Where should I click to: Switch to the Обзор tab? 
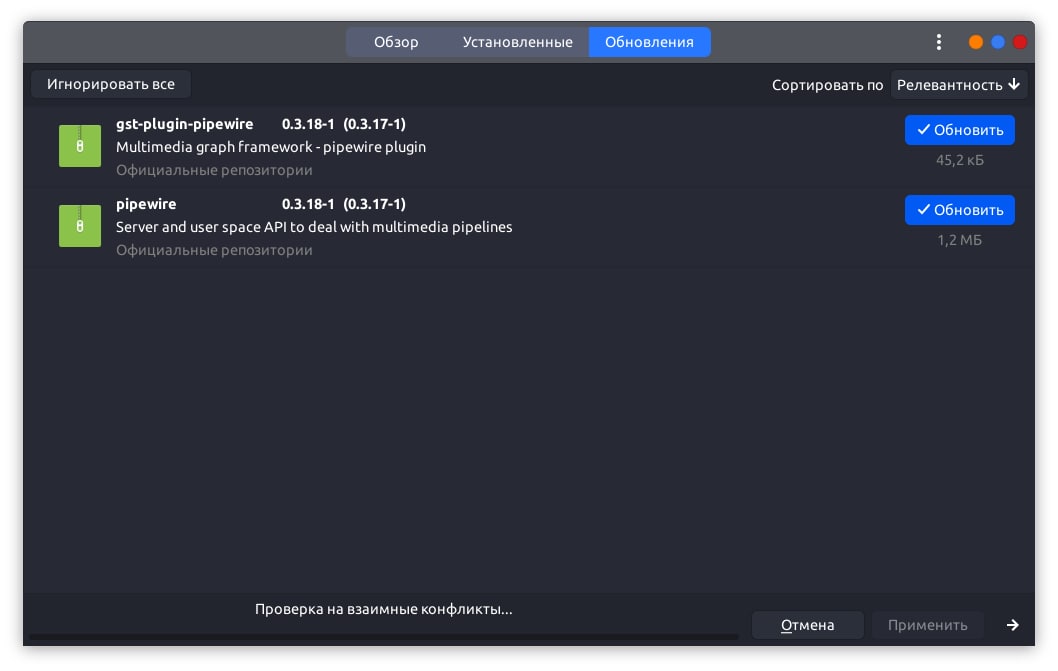pyautogui.click(x=396, y=42)
